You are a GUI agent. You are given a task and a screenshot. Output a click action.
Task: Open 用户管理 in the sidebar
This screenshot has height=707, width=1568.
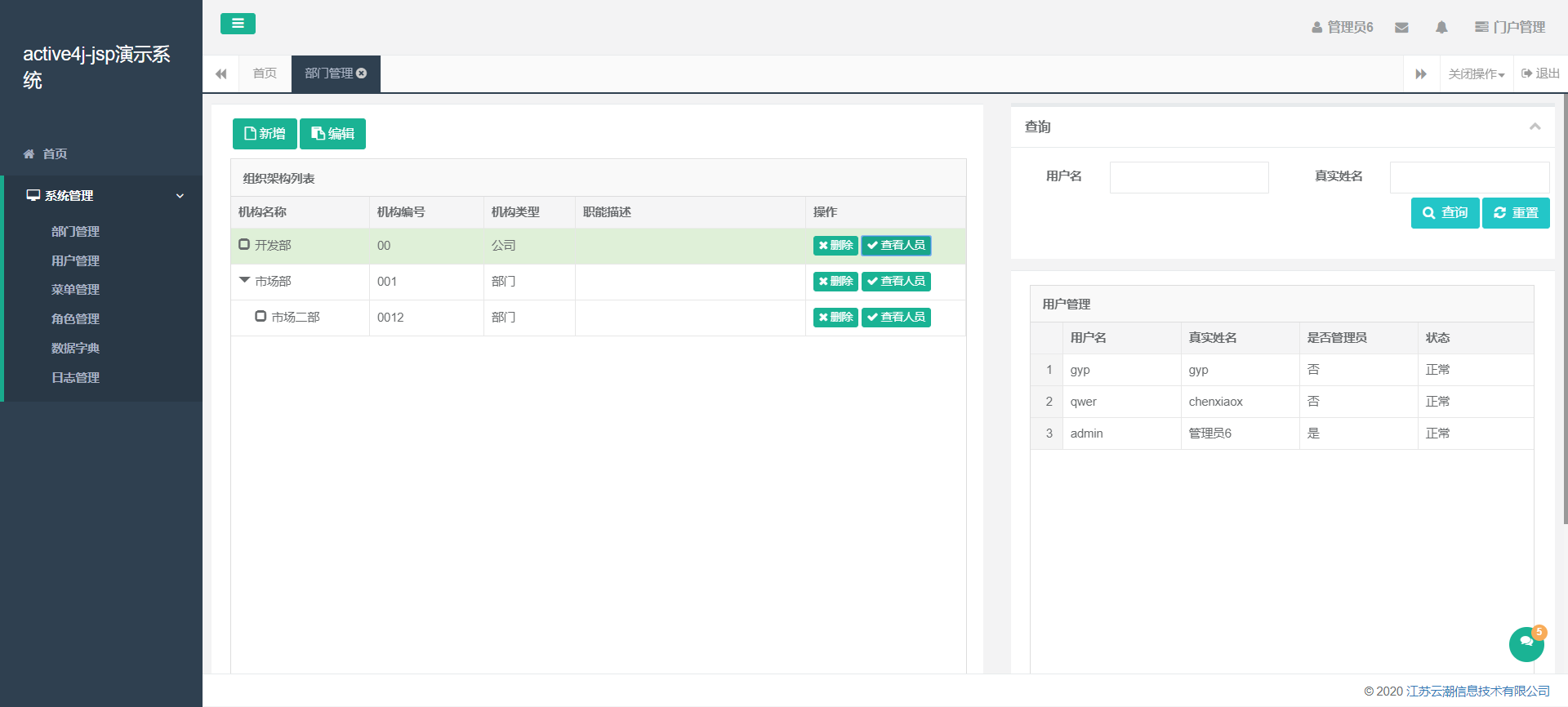(x=75, y=261)
